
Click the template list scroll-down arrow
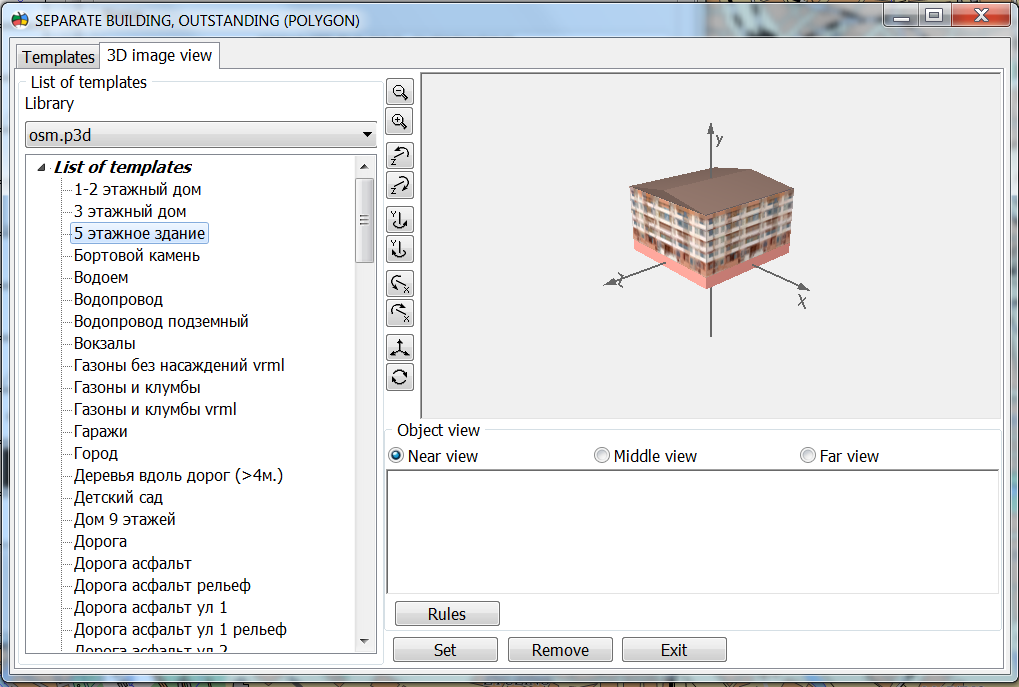(365, 641)
